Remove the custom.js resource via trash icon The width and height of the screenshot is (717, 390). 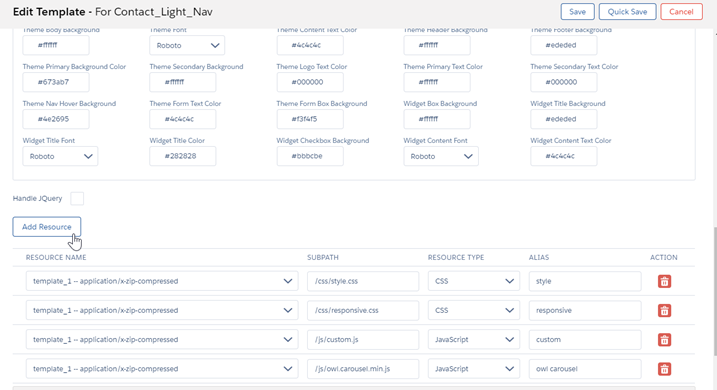(x=664, y=340)
